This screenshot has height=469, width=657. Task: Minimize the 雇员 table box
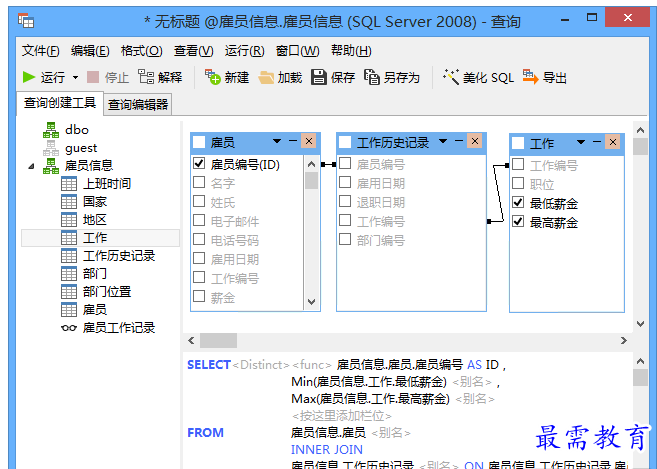[293, 141]
